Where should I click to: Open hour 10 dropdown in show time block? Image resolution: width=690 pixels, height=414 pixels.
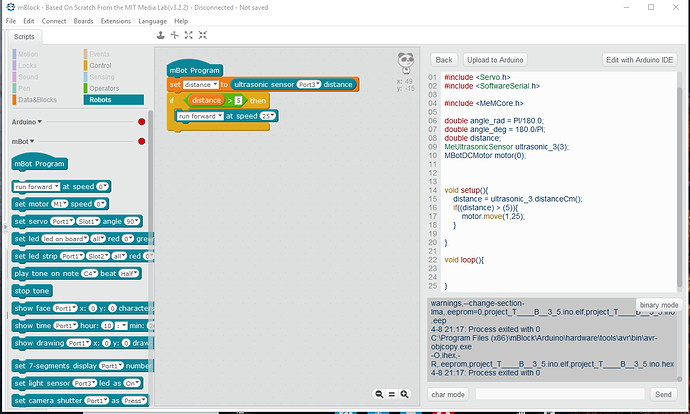[x=107, y=326]
